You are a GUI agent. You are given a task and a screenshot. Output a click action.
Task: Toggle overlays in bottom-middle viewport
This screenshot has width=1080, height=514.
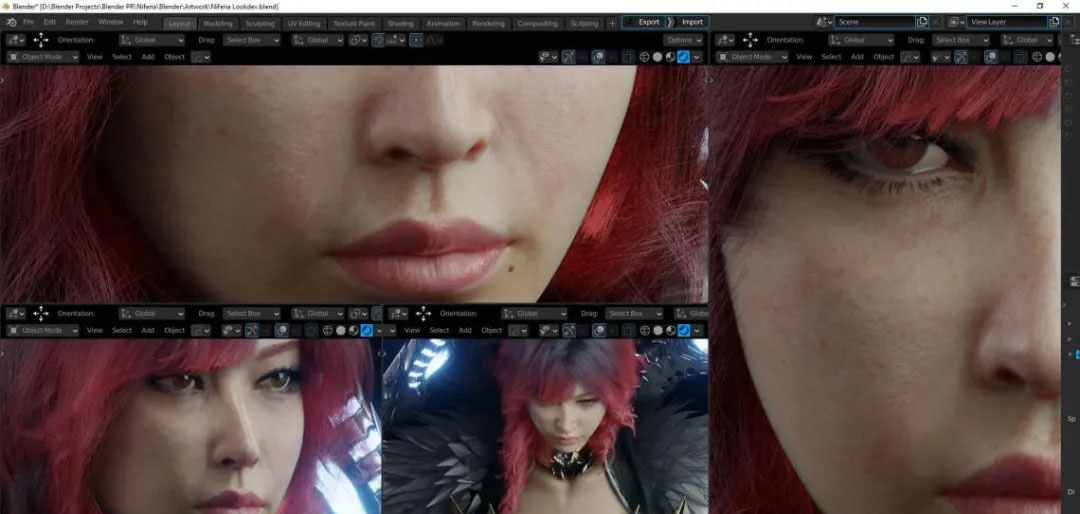coord(599,330)
